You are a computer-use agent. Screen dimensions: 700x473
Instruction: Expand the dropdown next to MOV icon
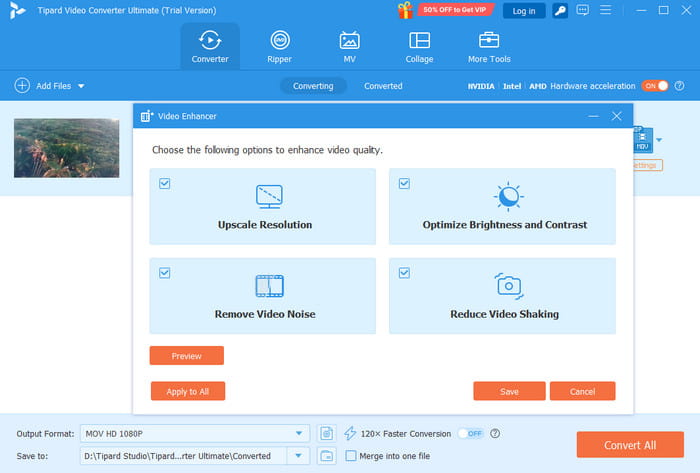click(x=659, y=140)
